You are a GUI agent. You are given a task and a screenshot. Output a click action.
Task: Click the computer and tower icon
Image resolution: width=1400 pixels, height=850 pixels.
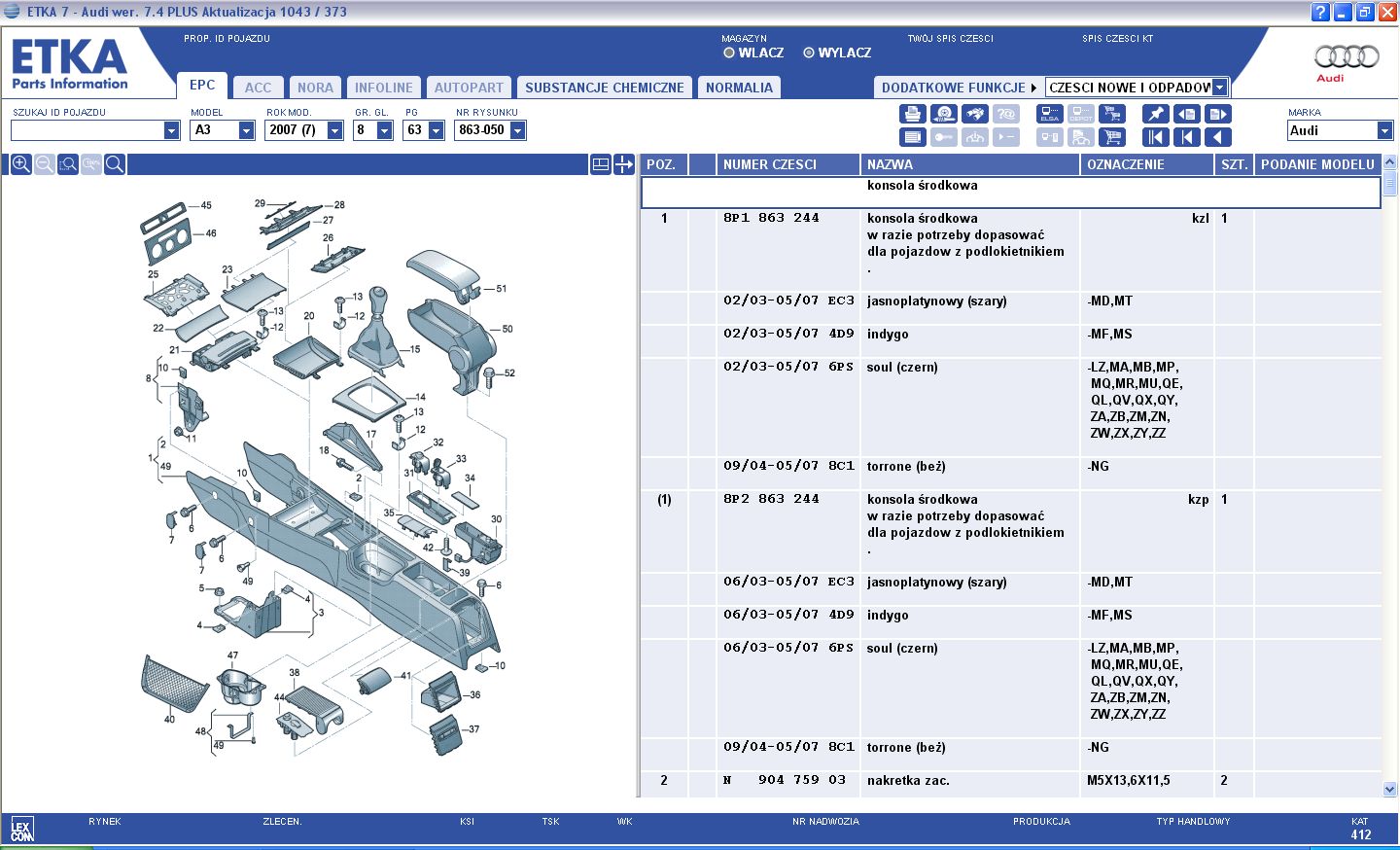(x=1049, y=137)
